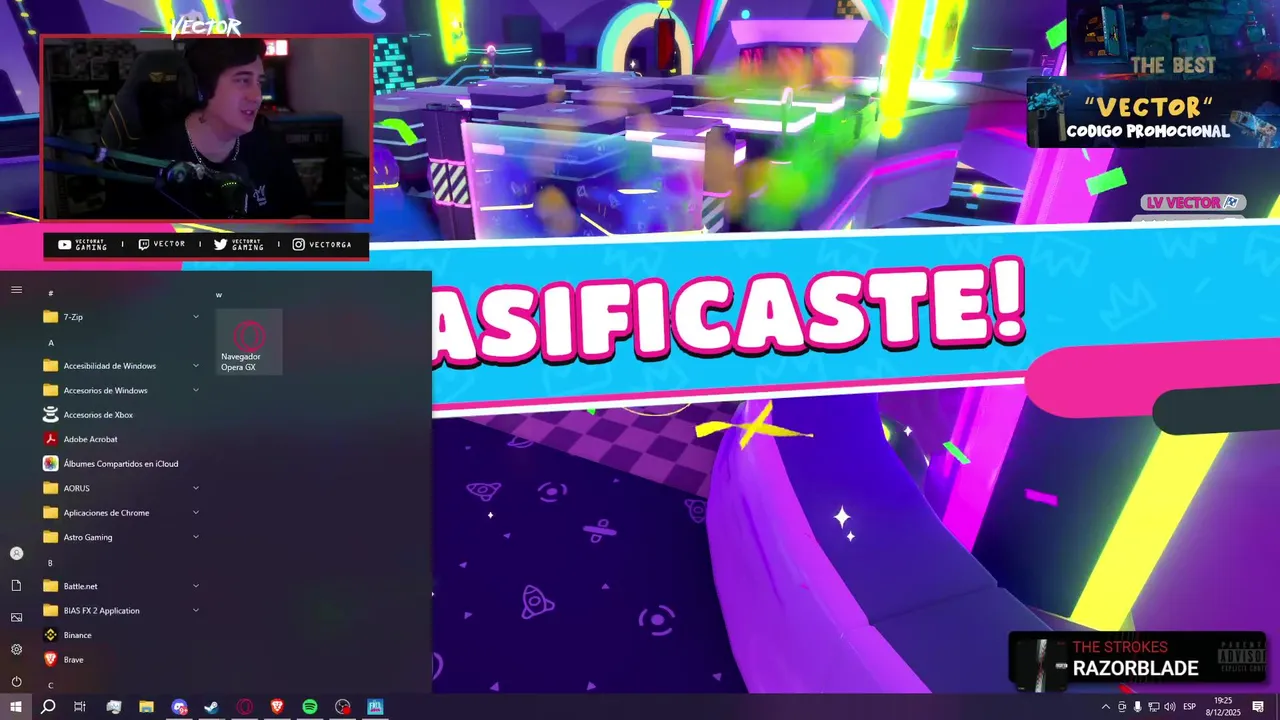
Task: Open Documents from the Start rail
Action: click(x=16, y=585)
